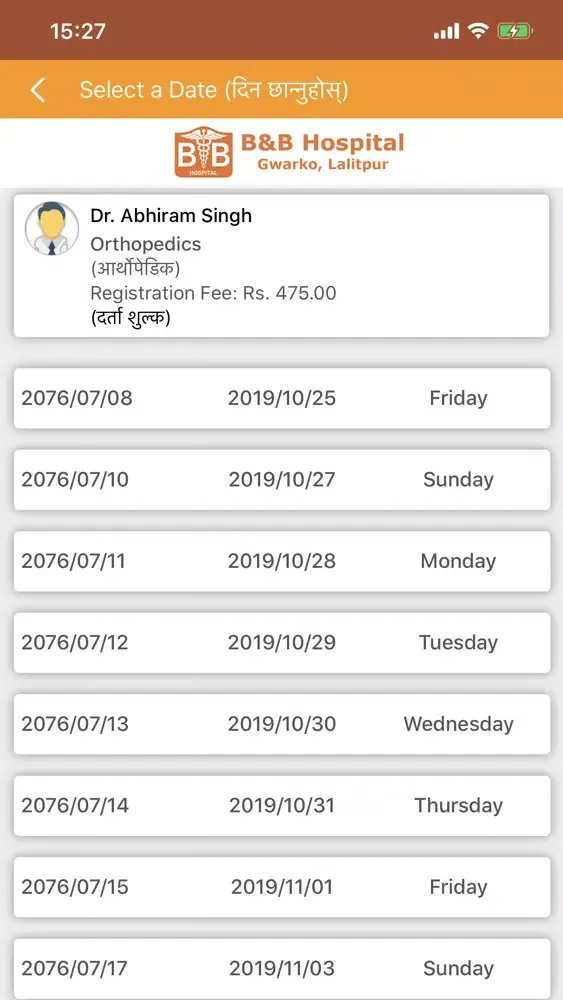Image resolution: width=563 pixels, height=1000 pixels.
Task: Select the 2019/10/31 Thursday date
Action: [x=282, y=805]
